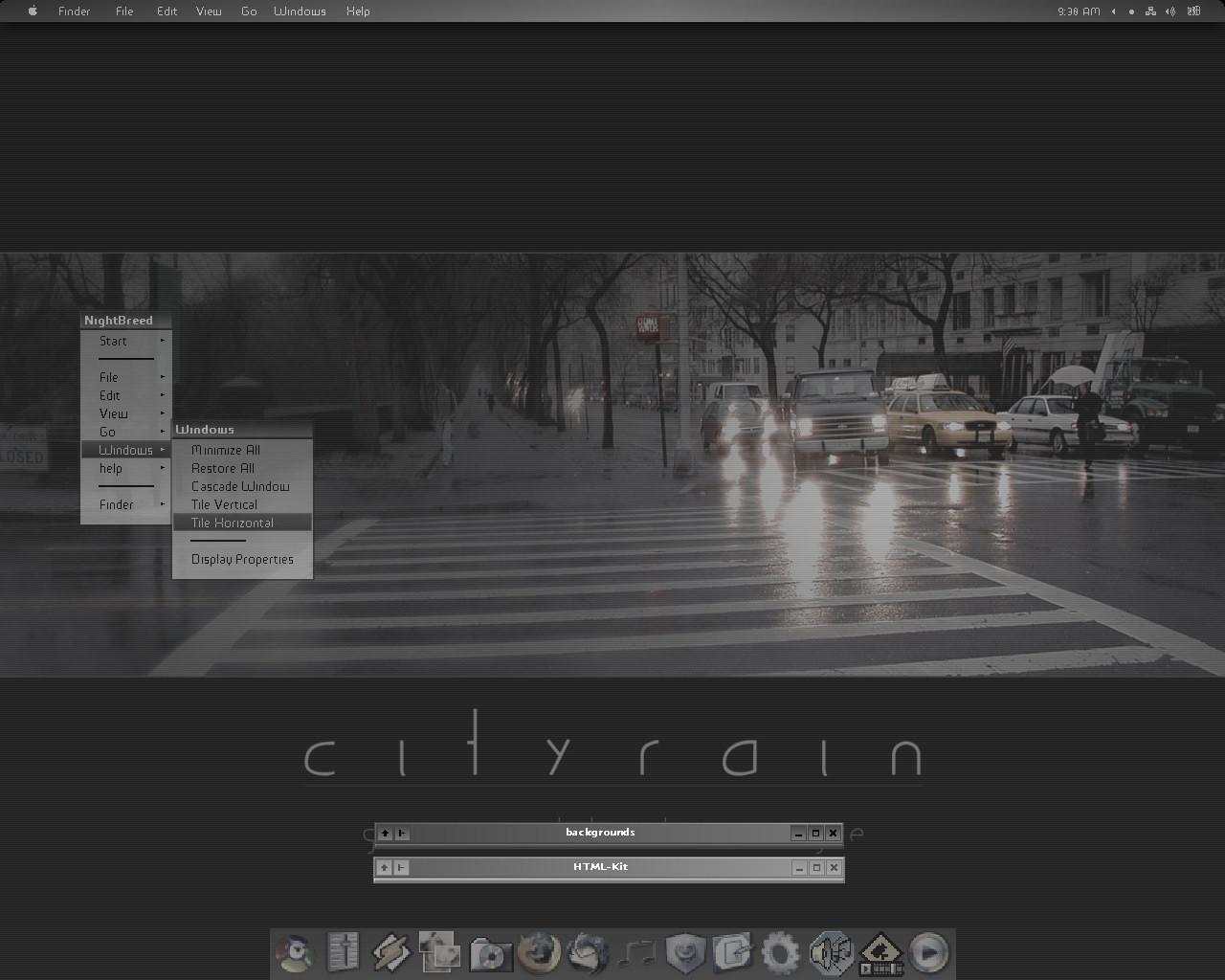The height and width of the screenshot is (980, 1225).
Task: Open the settings gear icon in dock
Action: (x=781, y=953)
